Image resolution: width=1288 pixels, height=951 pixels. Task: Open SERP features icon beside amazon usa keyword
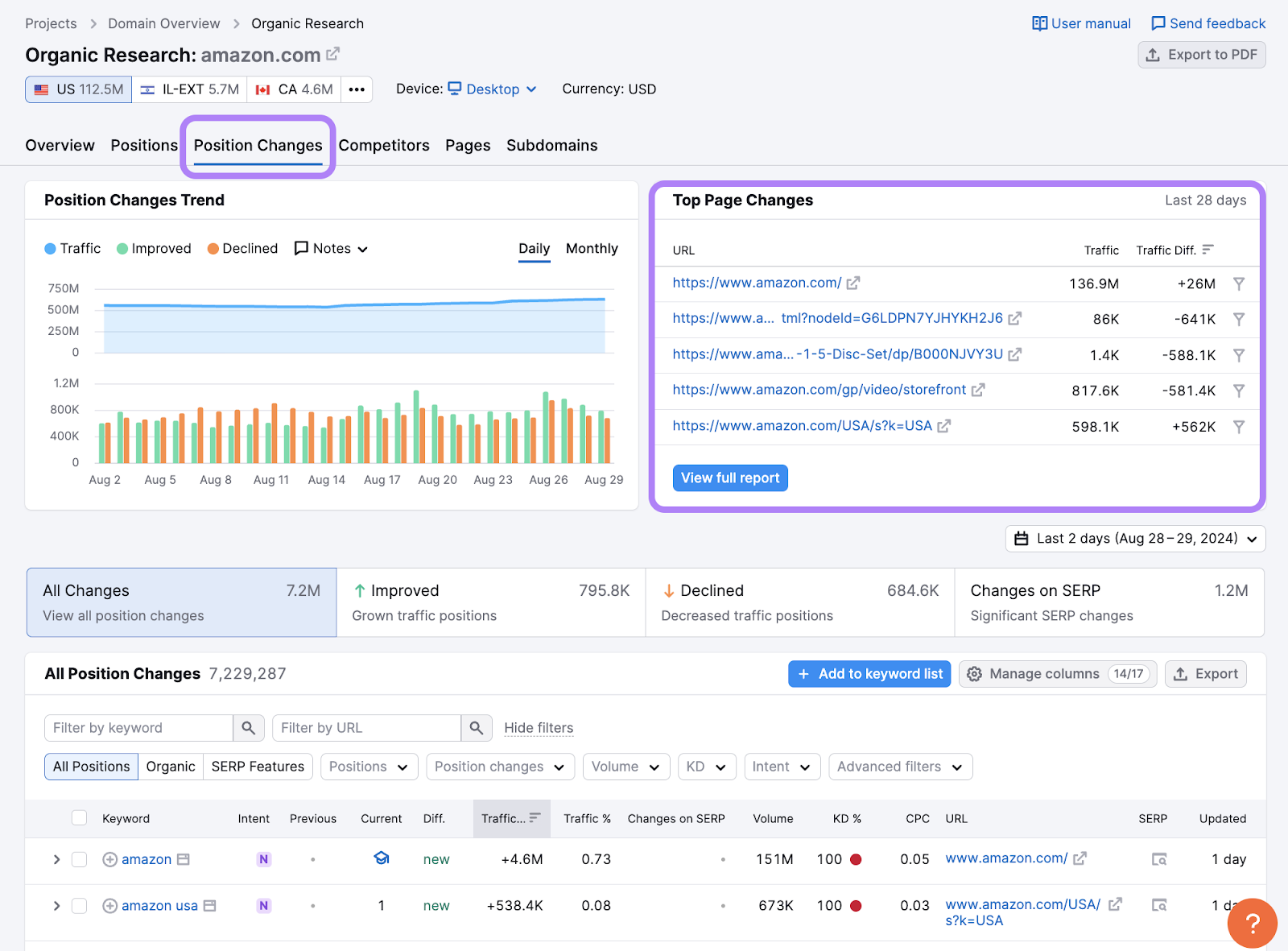(210, 906)
